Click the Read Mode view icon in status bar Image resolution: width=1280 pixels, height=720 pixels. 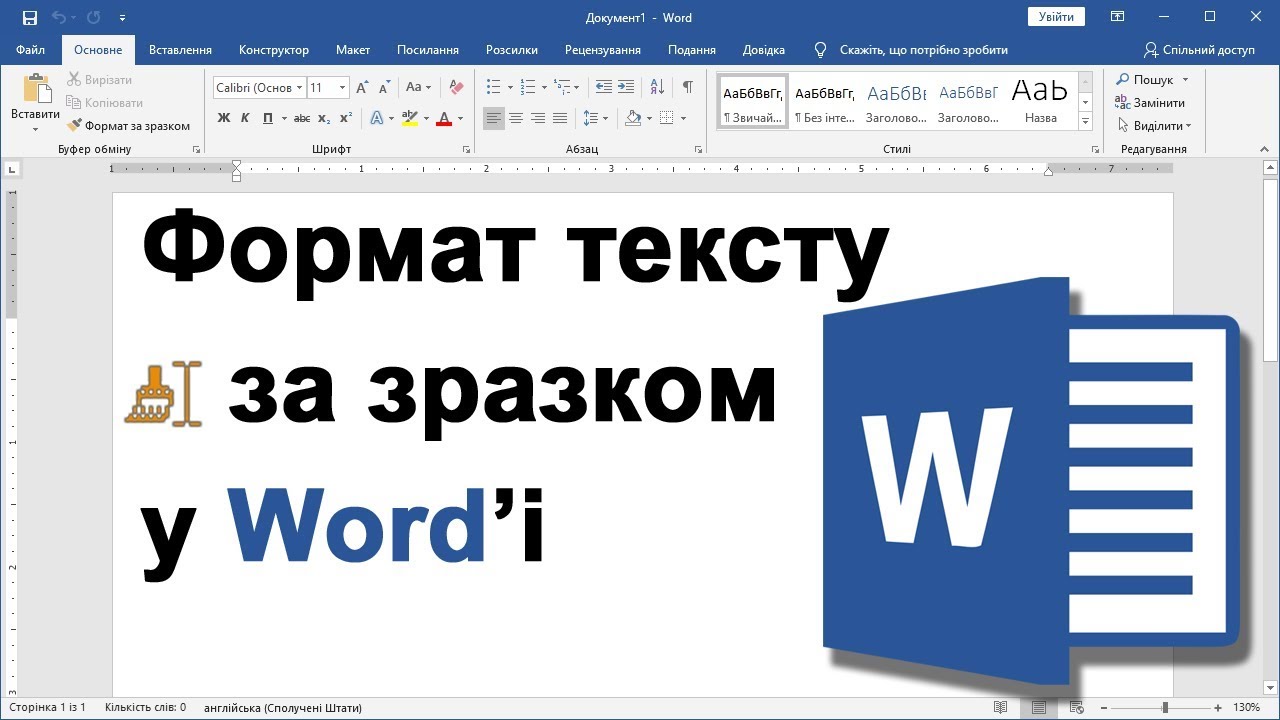click(1001, 707)
